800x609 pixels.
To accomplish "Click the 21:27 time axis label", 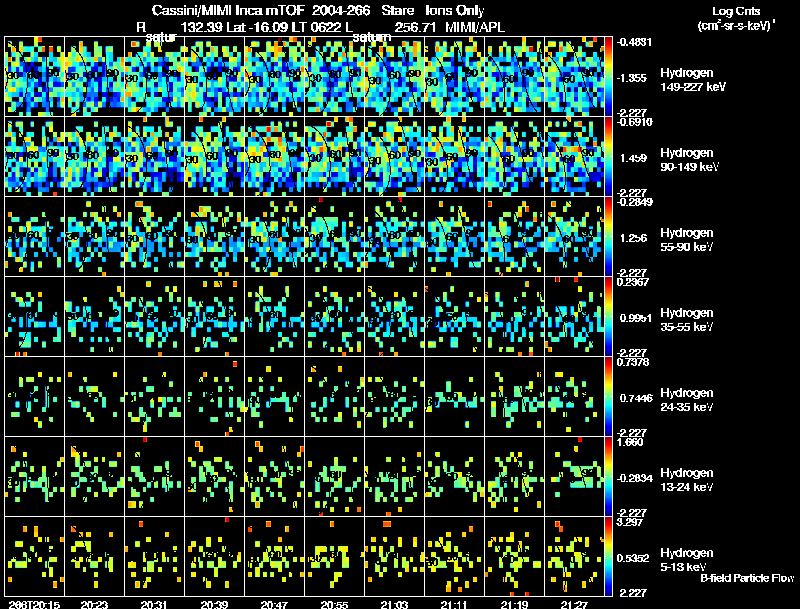I will [x=574, y=604].
